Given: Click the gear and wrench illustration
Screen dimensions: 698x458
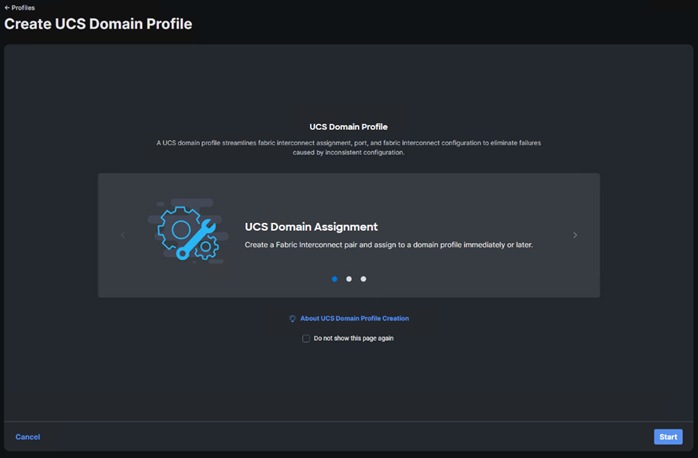Looking at the screenshot, I should [x=186, y=234].
